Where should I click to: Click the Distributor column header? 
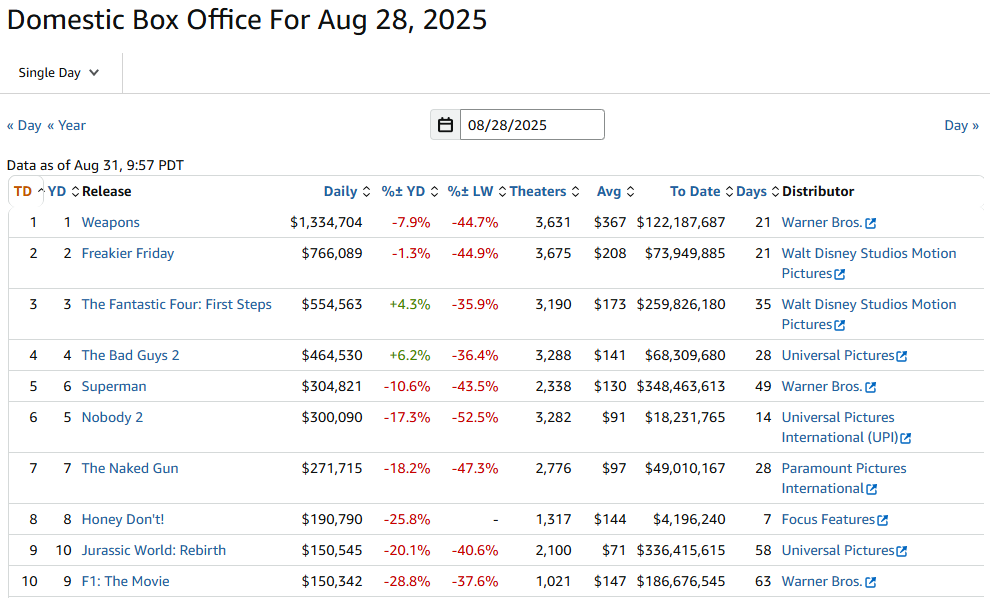818,191
